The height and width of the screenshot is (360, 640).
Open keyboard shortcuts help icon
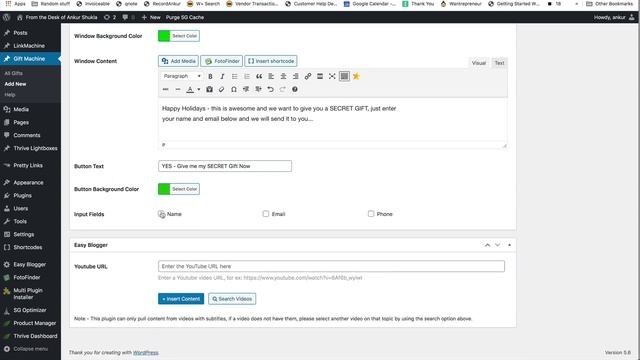(x=295, y=89)
